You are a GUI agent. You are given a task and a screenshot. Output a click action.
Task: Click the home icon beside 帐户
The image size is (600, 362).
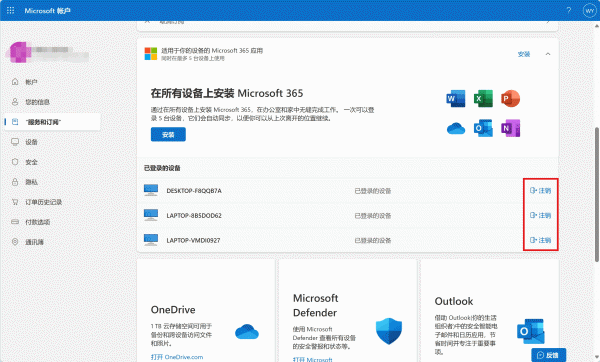click(15, 82)
